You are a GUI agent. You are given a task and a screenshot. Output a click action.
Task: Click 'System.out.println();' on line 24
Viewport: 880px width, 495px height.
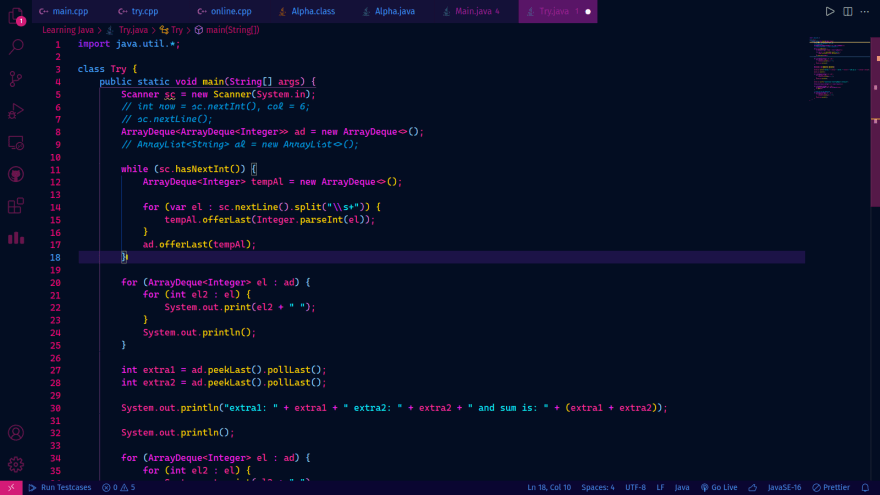coord(199,332)
